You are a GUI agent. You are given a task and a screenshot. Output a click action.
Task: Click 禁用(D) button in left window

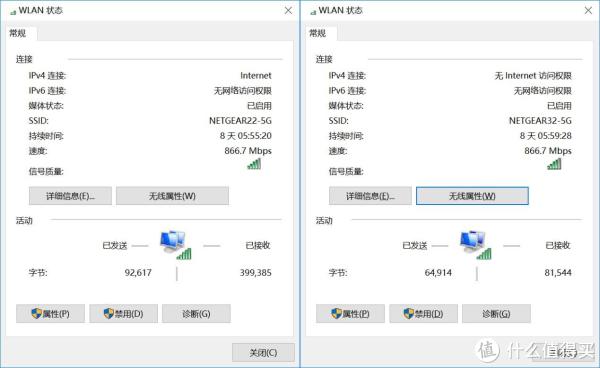click(x=124, y=314)
